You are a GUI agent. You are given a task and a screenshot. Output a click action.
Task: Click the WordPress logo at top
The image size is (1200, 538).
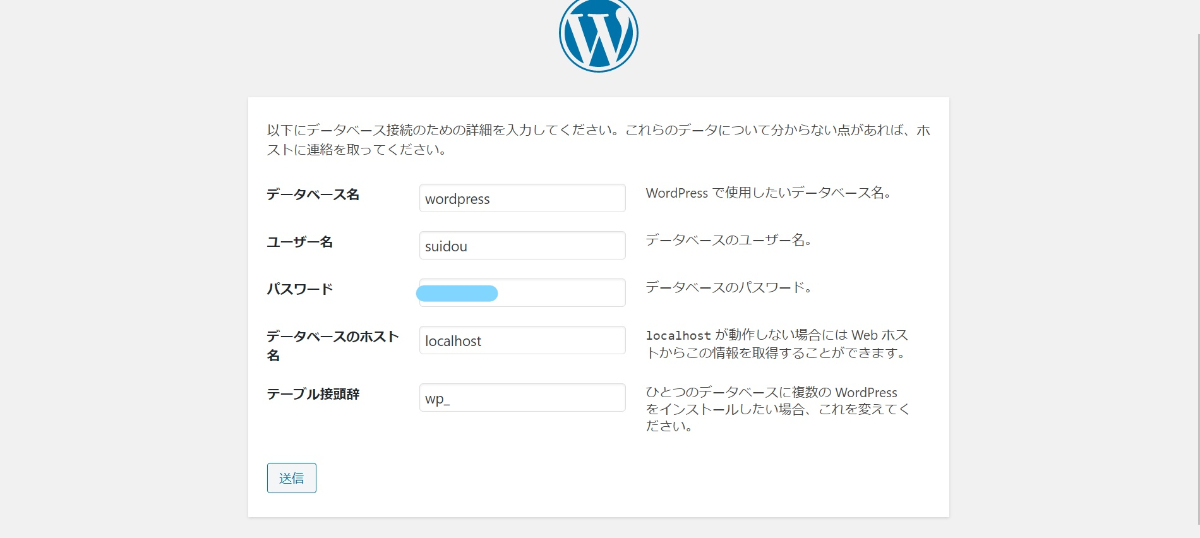coord(598,34)
